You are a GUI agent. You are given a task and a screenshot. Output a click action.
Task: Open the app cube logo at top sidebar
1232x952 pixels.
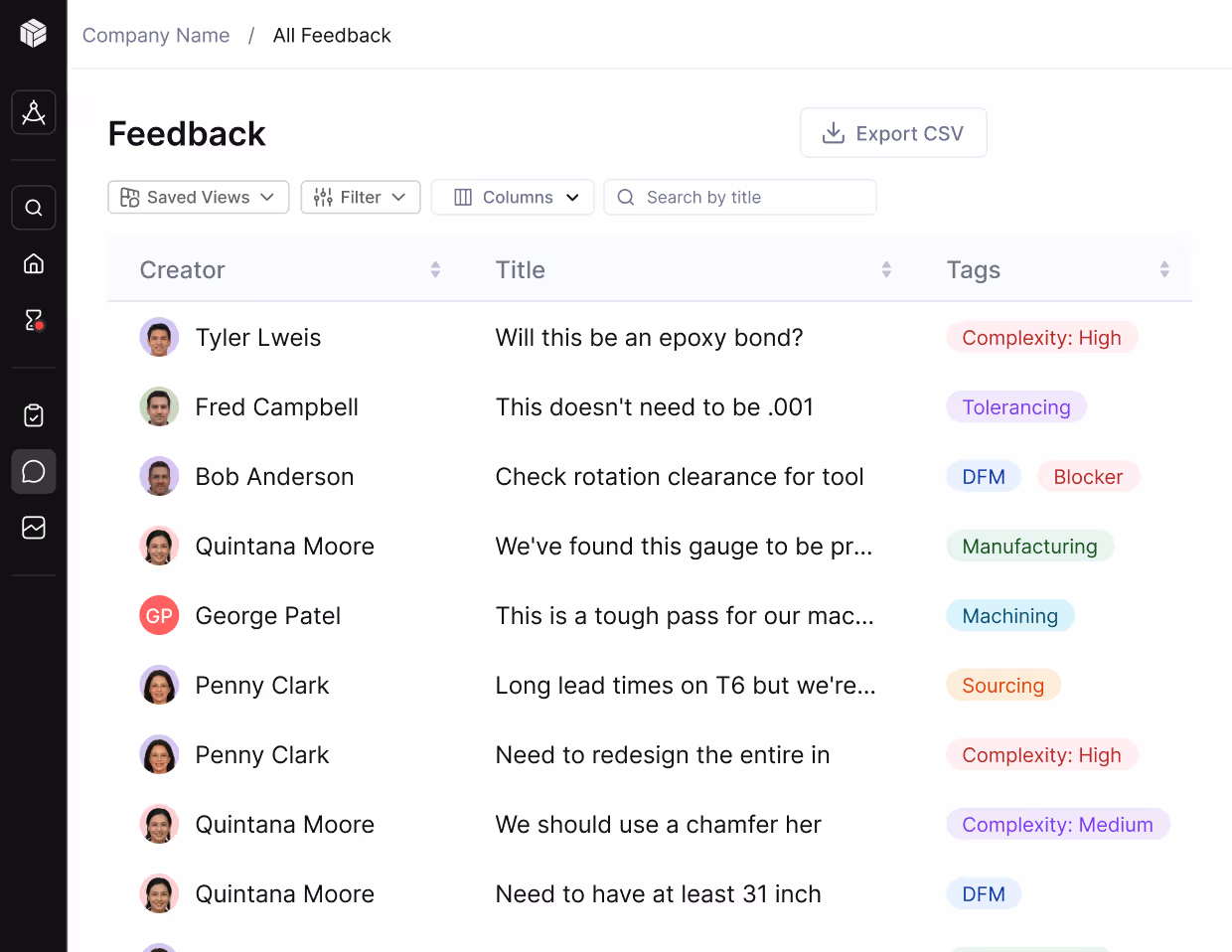[33, 33]
